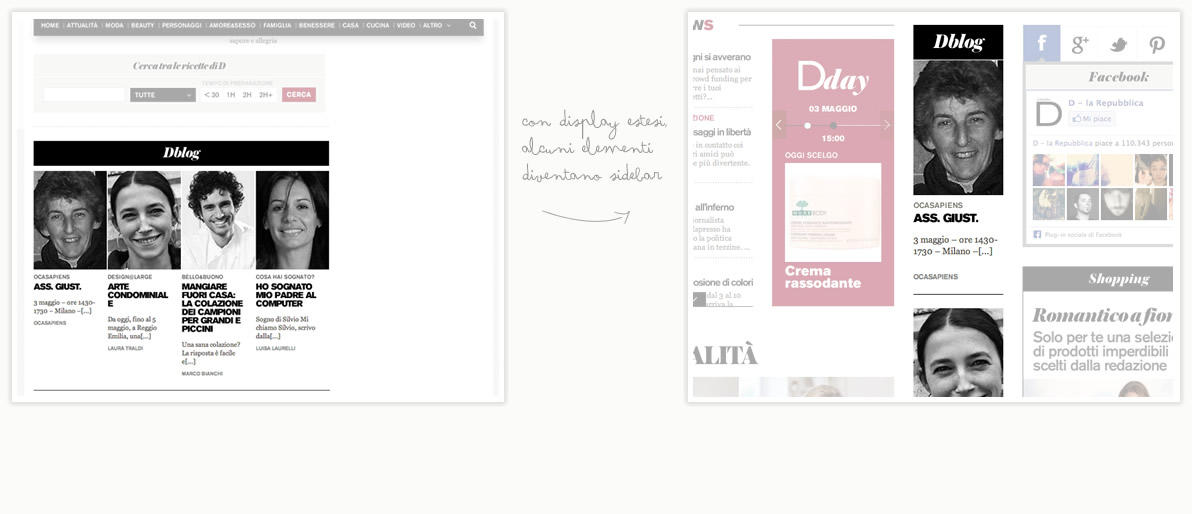The image size is (1192, 514).
Task: Expand the 'ALTRO' navigation menu
Action: click(x=436, y=25)
